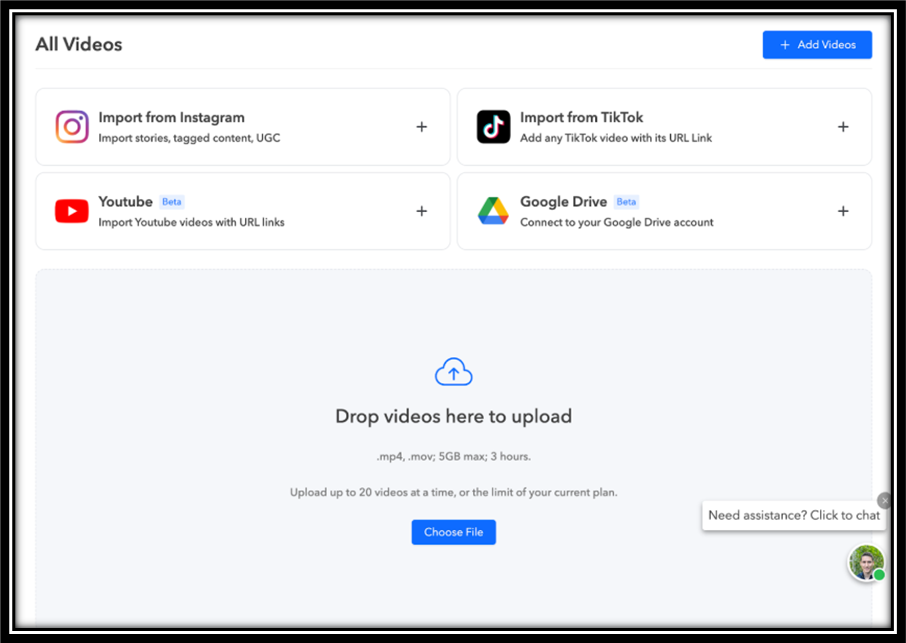Click the Beta badge next to Google Drive
The image size is (906, 643).
[626, 202]
